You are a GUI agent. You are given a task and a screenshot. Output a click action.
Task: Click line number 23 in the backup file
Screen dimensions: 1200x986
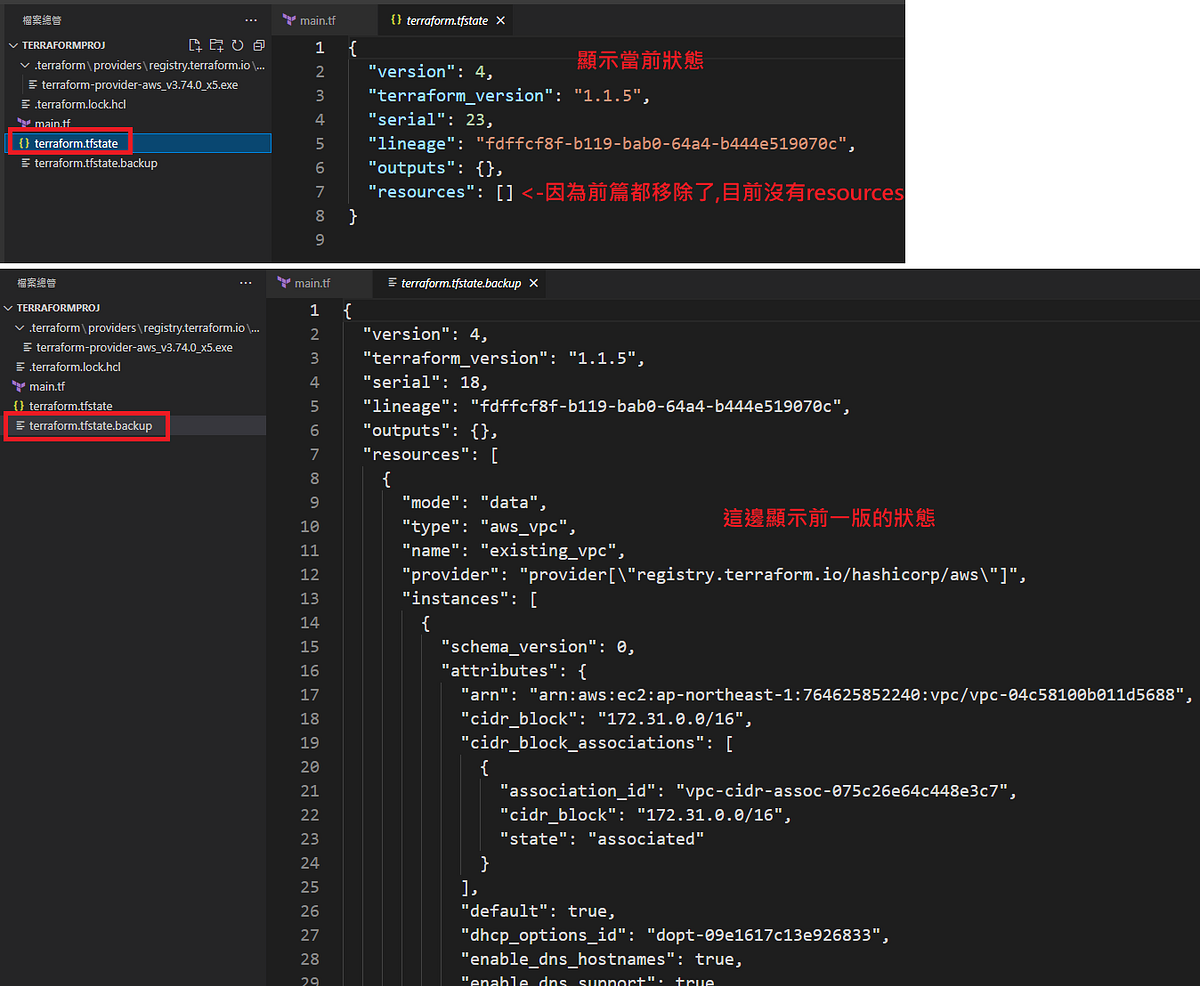point(310,838)
